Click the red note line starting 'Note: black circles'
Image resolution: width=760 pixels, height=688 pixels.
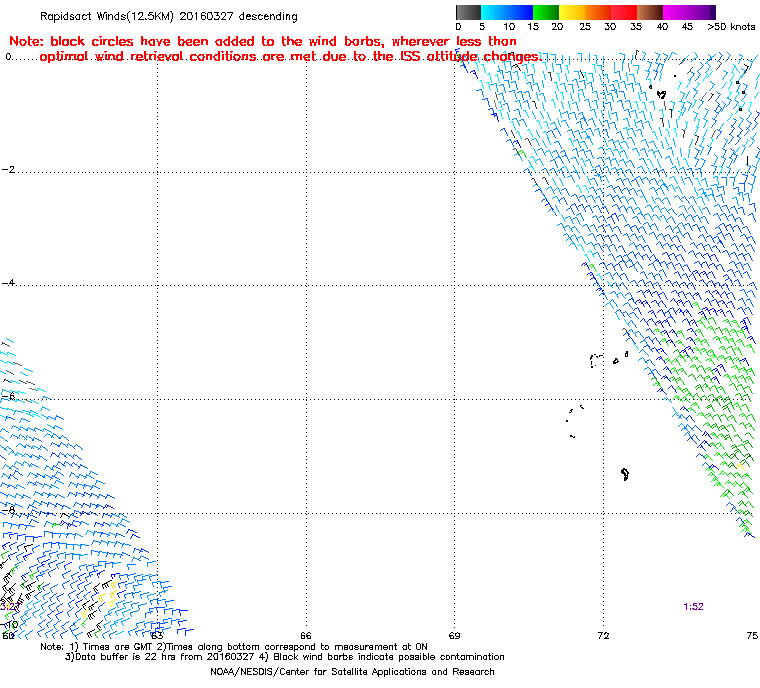point(263,41)
